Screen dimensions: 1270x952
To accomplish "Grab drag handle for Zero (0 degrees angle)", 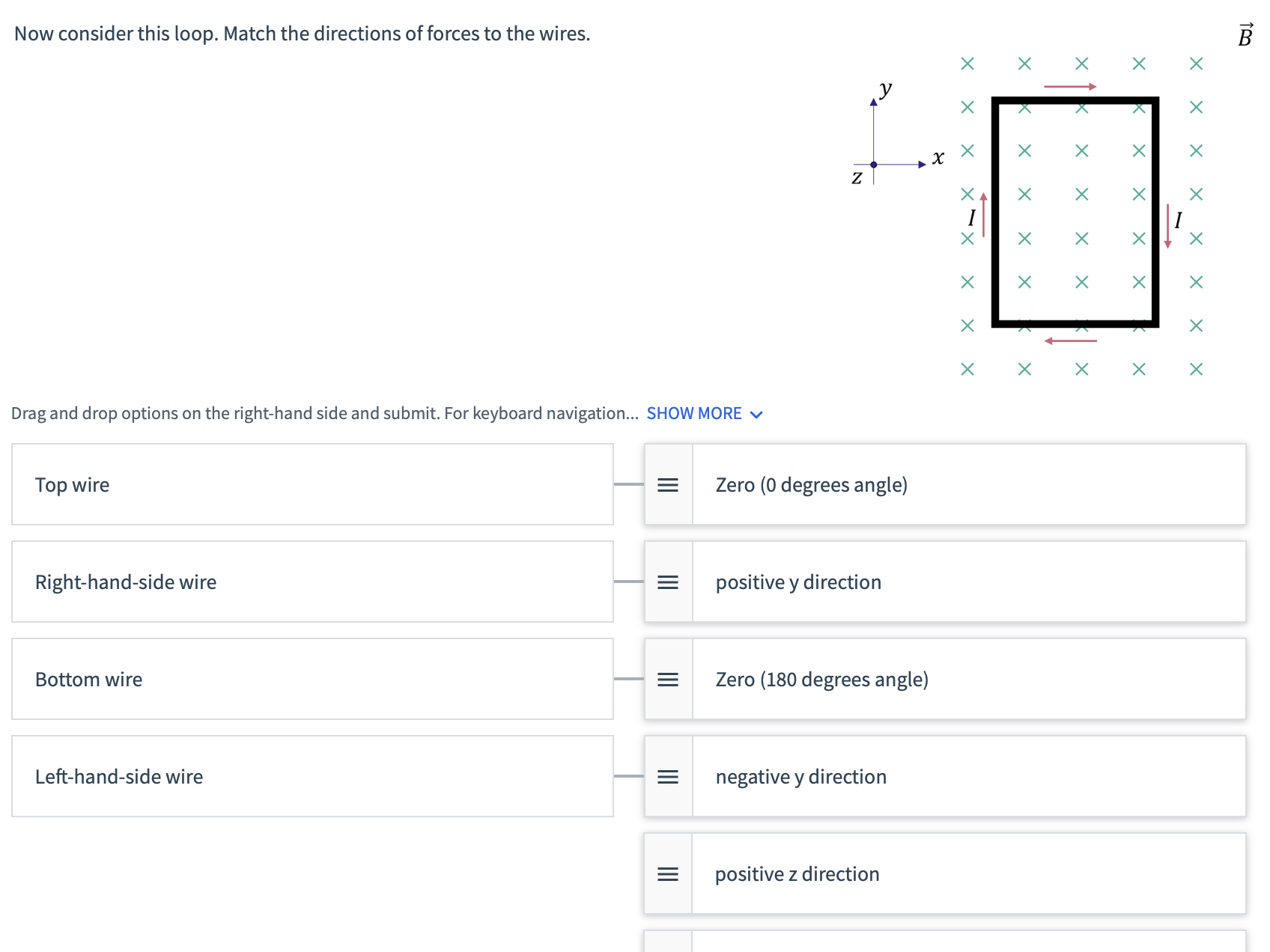I will 668,485.
